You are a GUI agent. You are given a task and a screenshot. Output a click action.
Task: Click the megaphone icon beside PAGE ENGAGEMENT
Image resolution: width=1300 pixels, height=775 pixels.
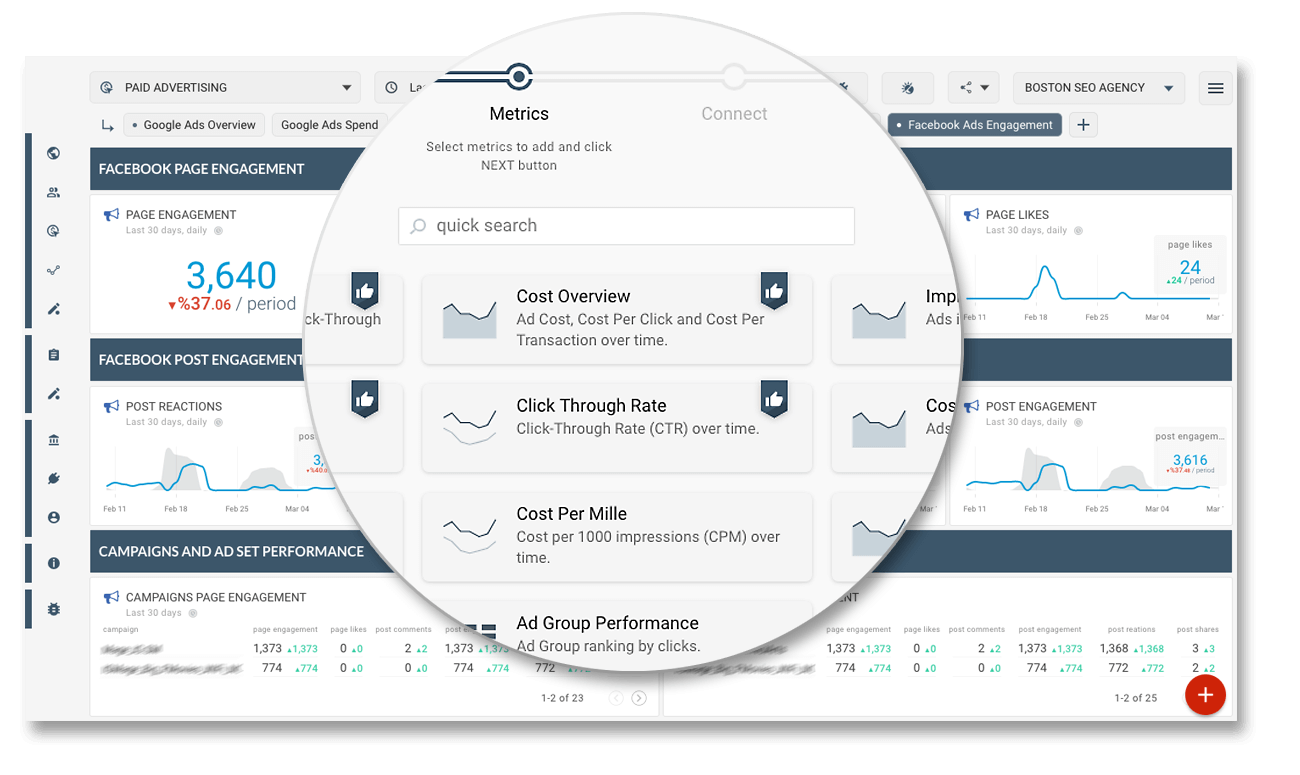(x=112, y=214)
